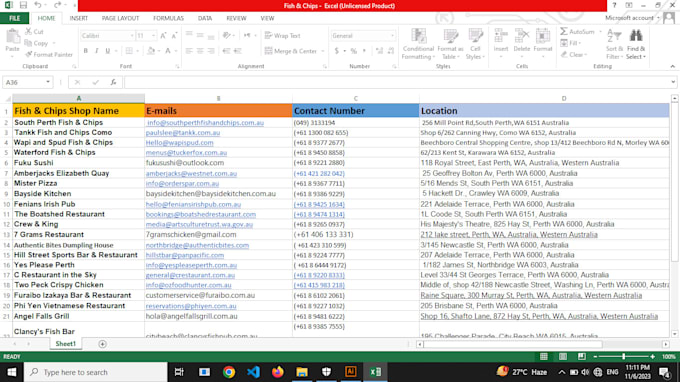680x382 pixels.
Task: Select the Format Painter tool
Action: pyautogui.click(x=49, y=55)
